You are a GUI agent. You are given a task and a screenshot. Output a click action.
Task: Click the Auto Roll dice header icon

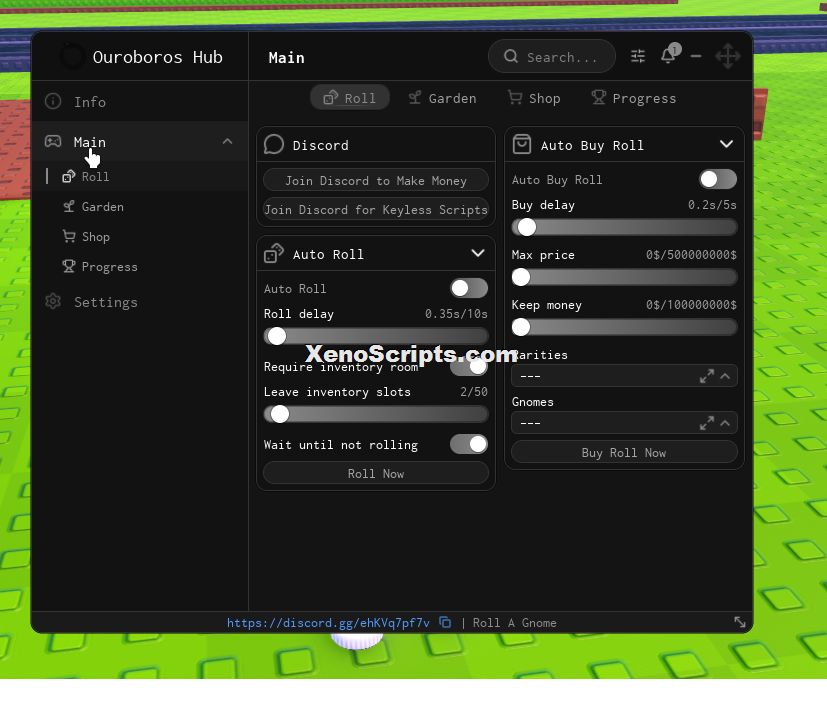(274, 253)
